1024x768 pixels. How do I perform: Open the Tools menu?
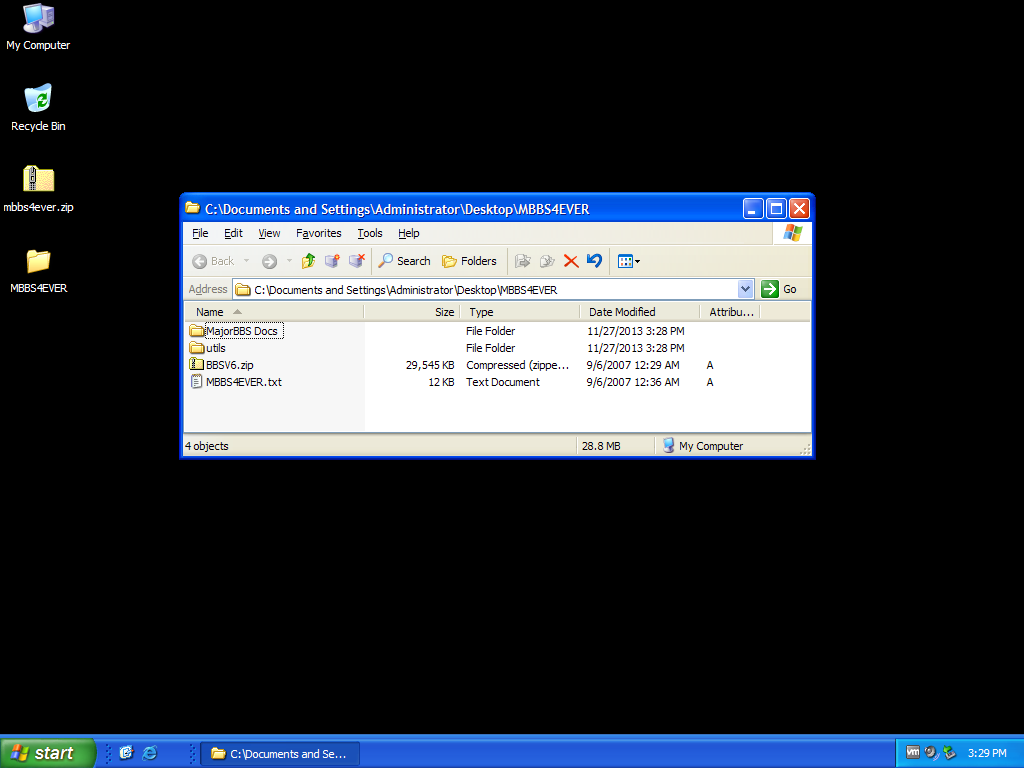[x=370, y=233]
